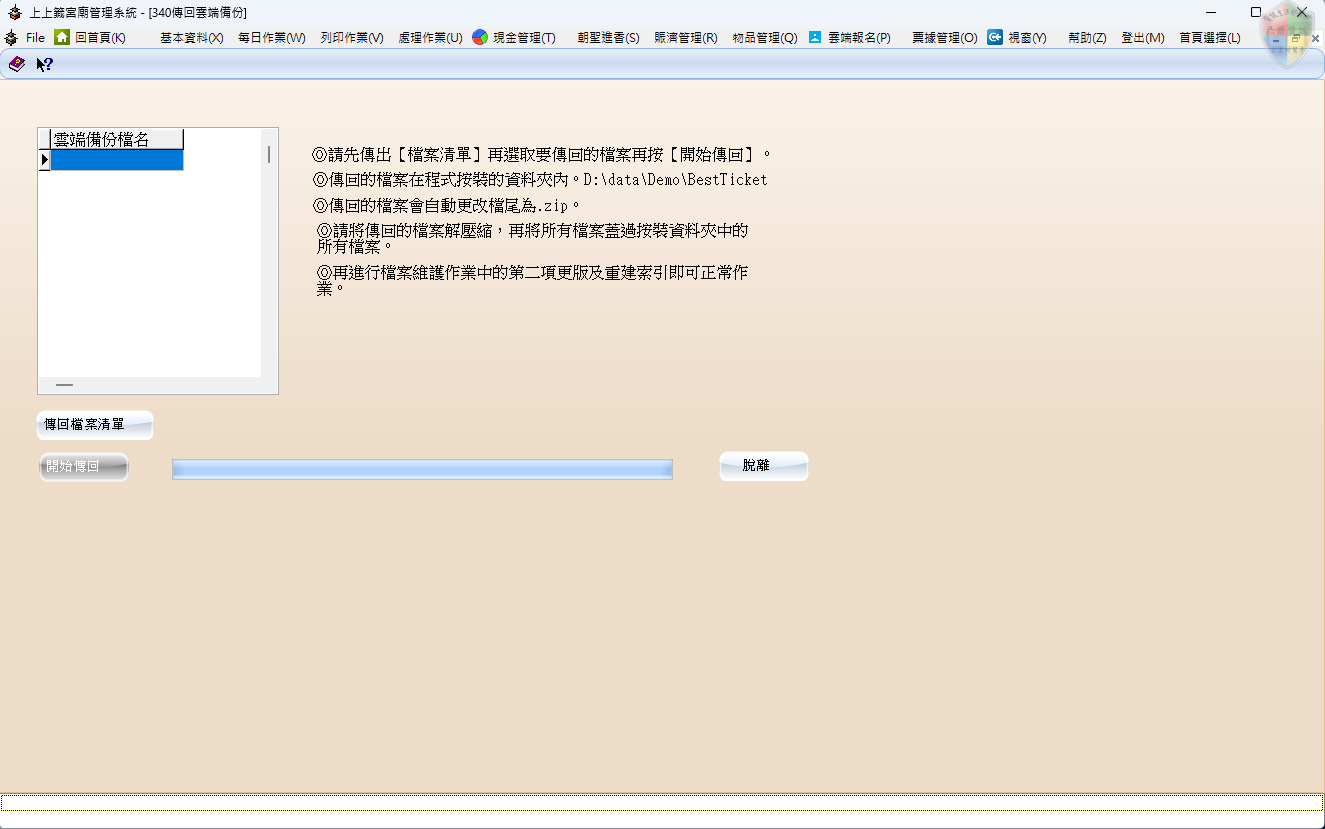Open the File menu

click(x=34, y=37)
